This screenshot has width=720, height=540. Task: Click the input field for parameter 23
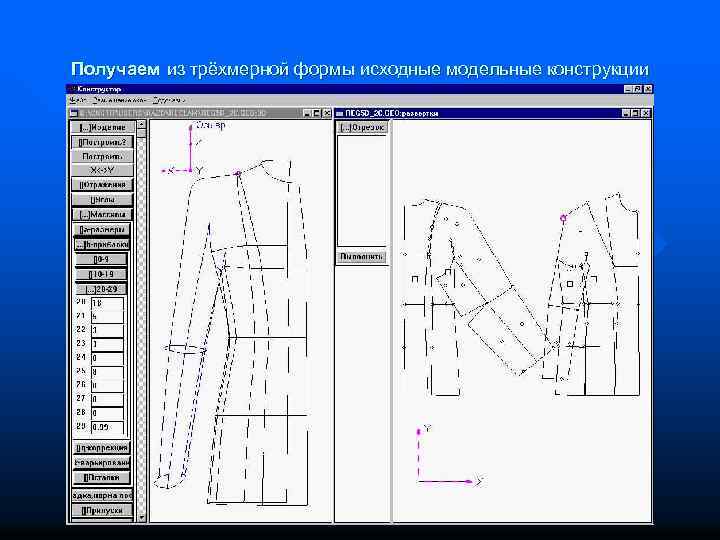point(107,344)
